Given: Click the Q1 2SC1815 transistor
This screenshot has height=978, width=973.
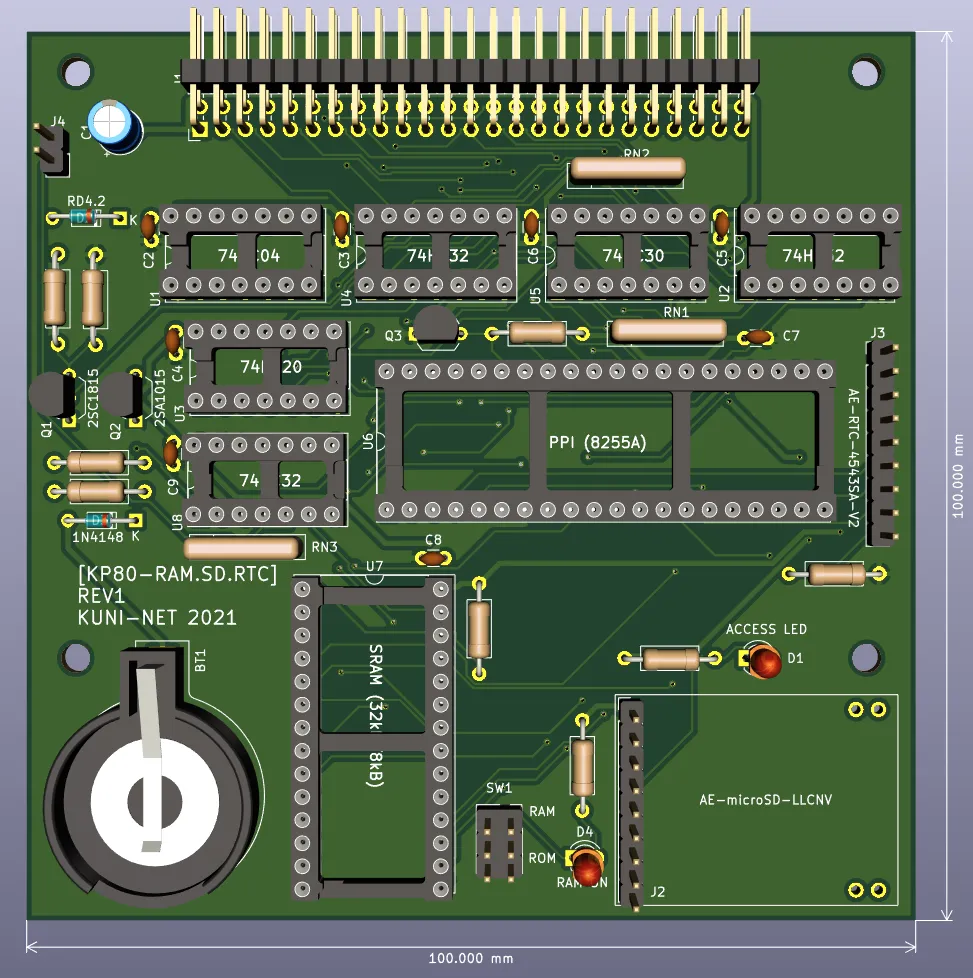Looking at the screenshot, I should pyautogui.click(x=52, y=395).
